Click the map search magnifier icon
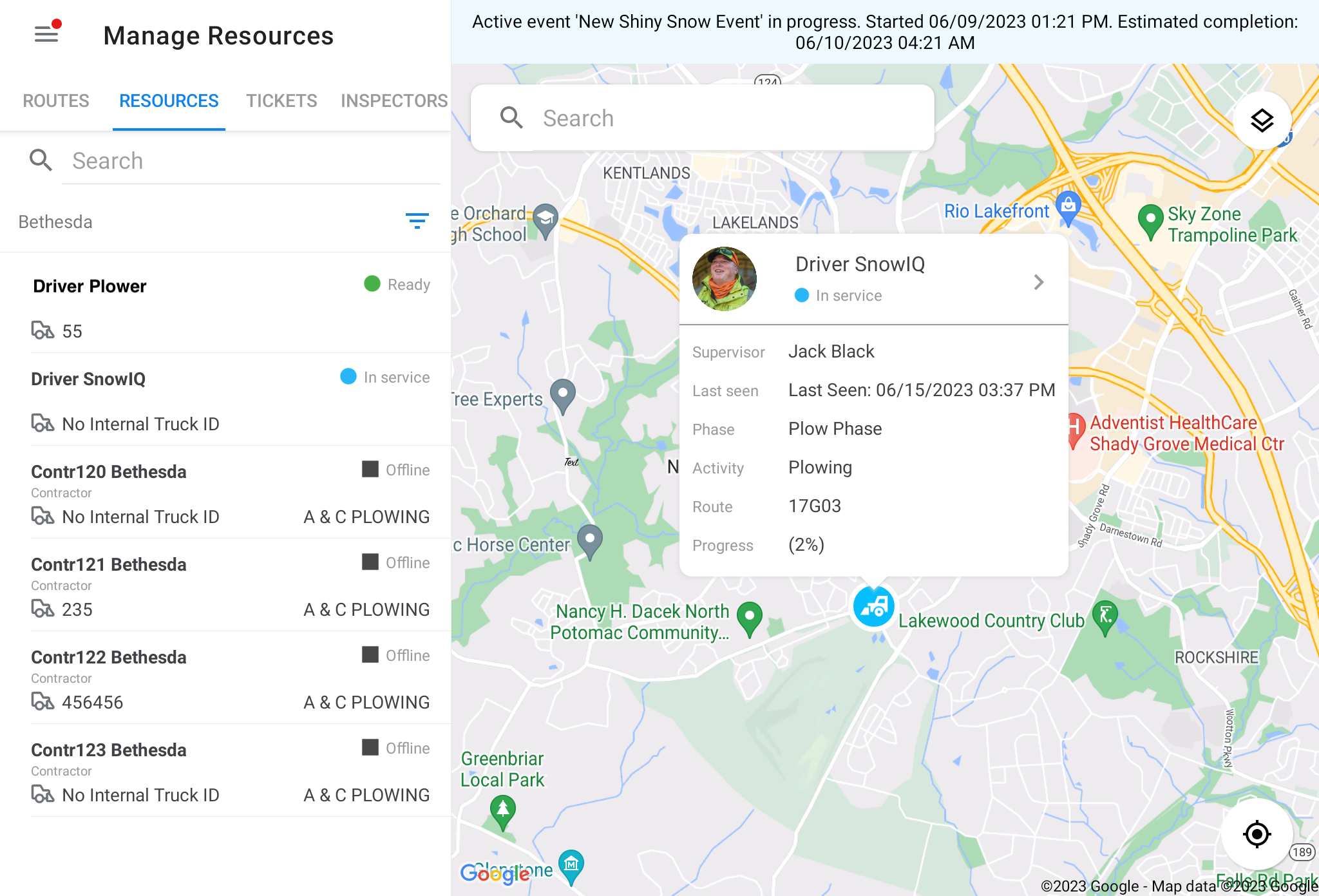 click(511, 118)
